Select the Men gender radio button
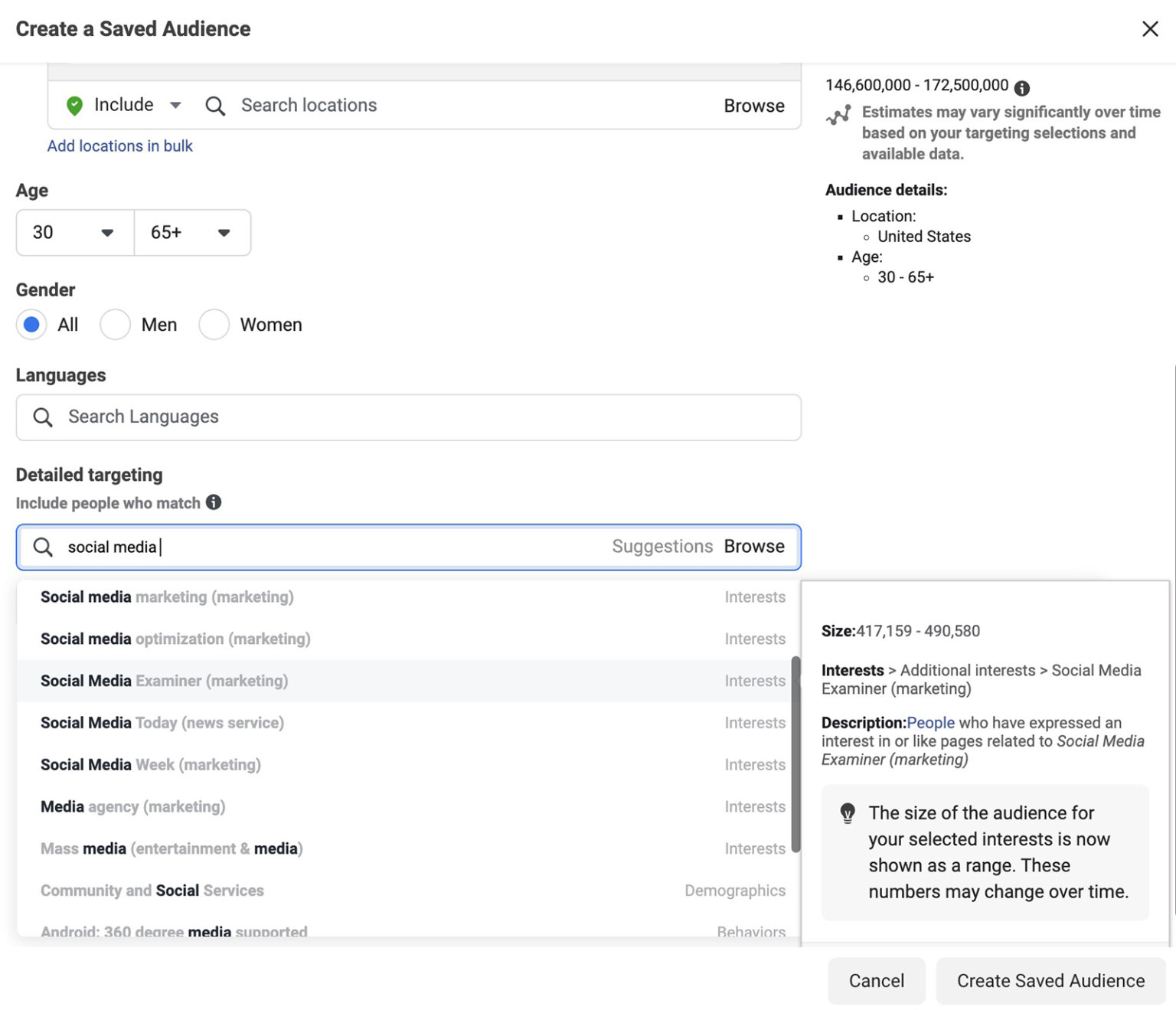Screen dimensions: 1176x1010 (116, 325)
